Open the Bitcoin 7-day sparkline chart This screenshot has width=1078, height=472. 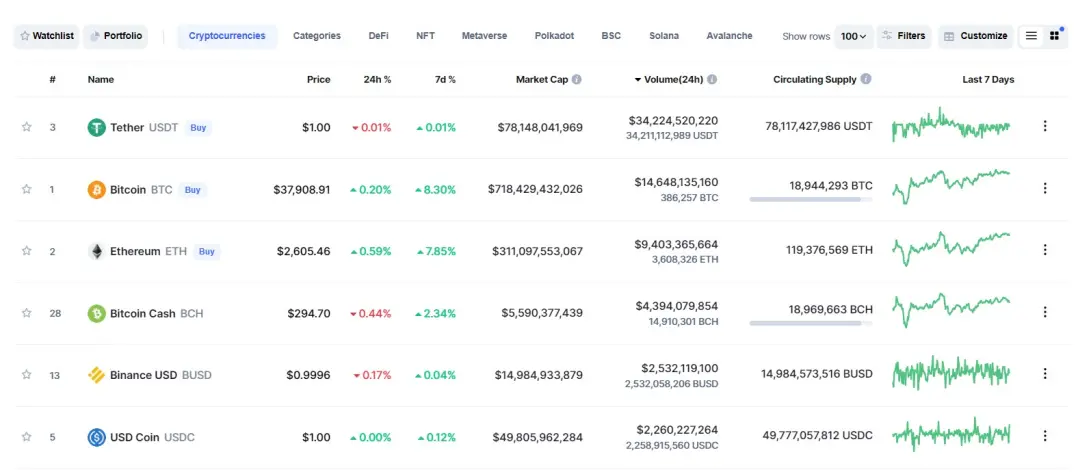[x=952, y=187]
